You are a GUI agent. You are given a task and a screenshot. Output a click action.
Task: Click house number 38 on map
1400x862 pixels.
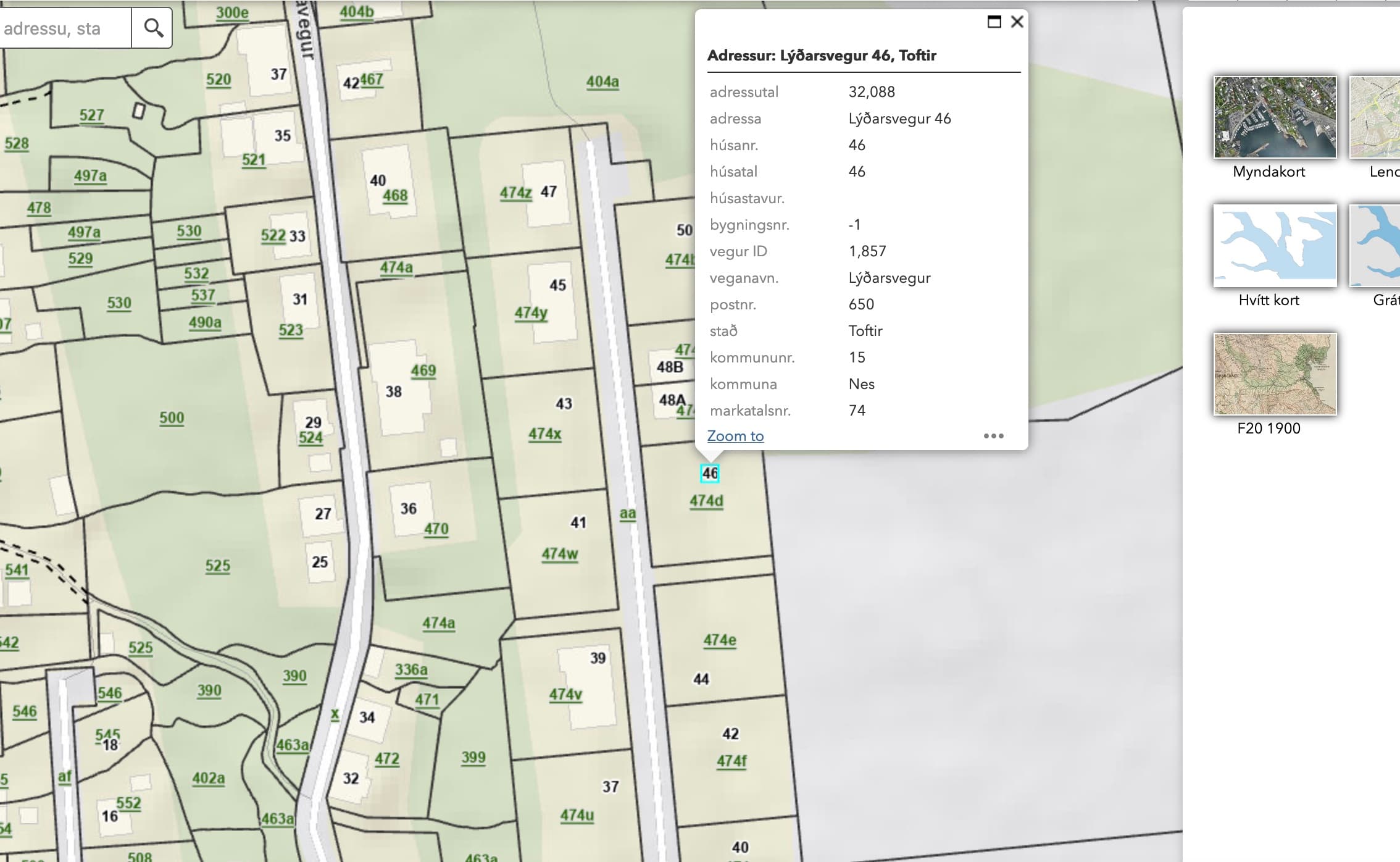point(394,391)
